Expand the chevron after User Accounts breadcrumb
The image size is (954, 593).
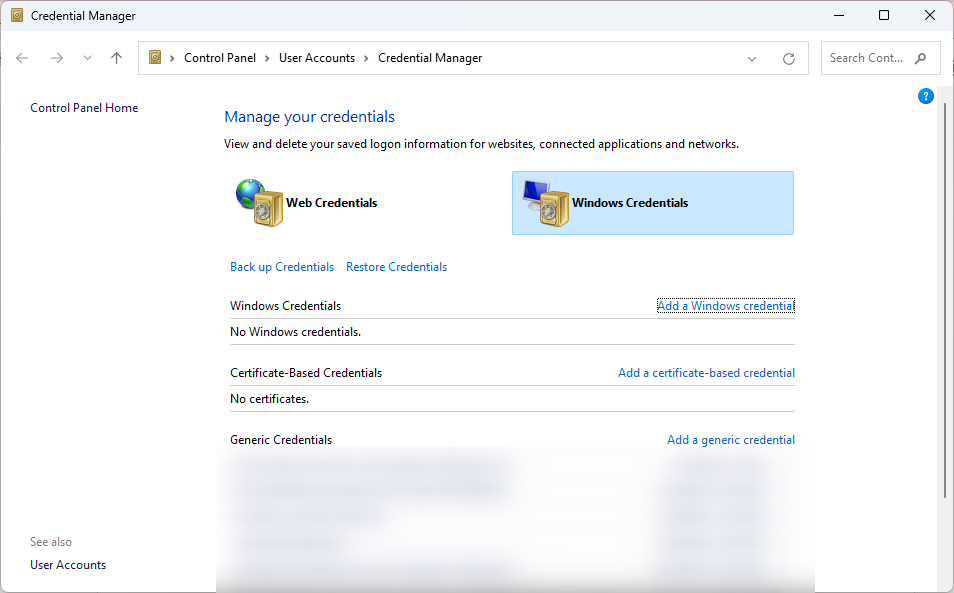click(366, 58)
